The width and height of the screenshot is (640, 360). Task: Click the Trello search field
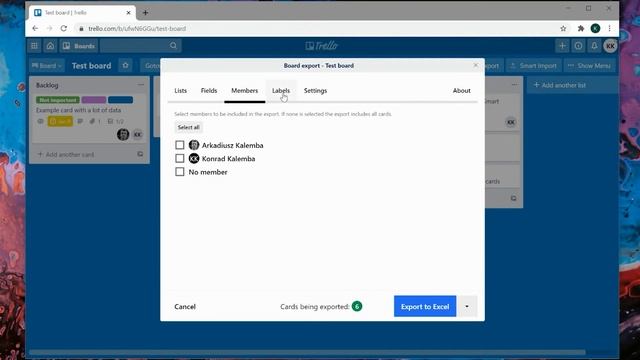141,46
